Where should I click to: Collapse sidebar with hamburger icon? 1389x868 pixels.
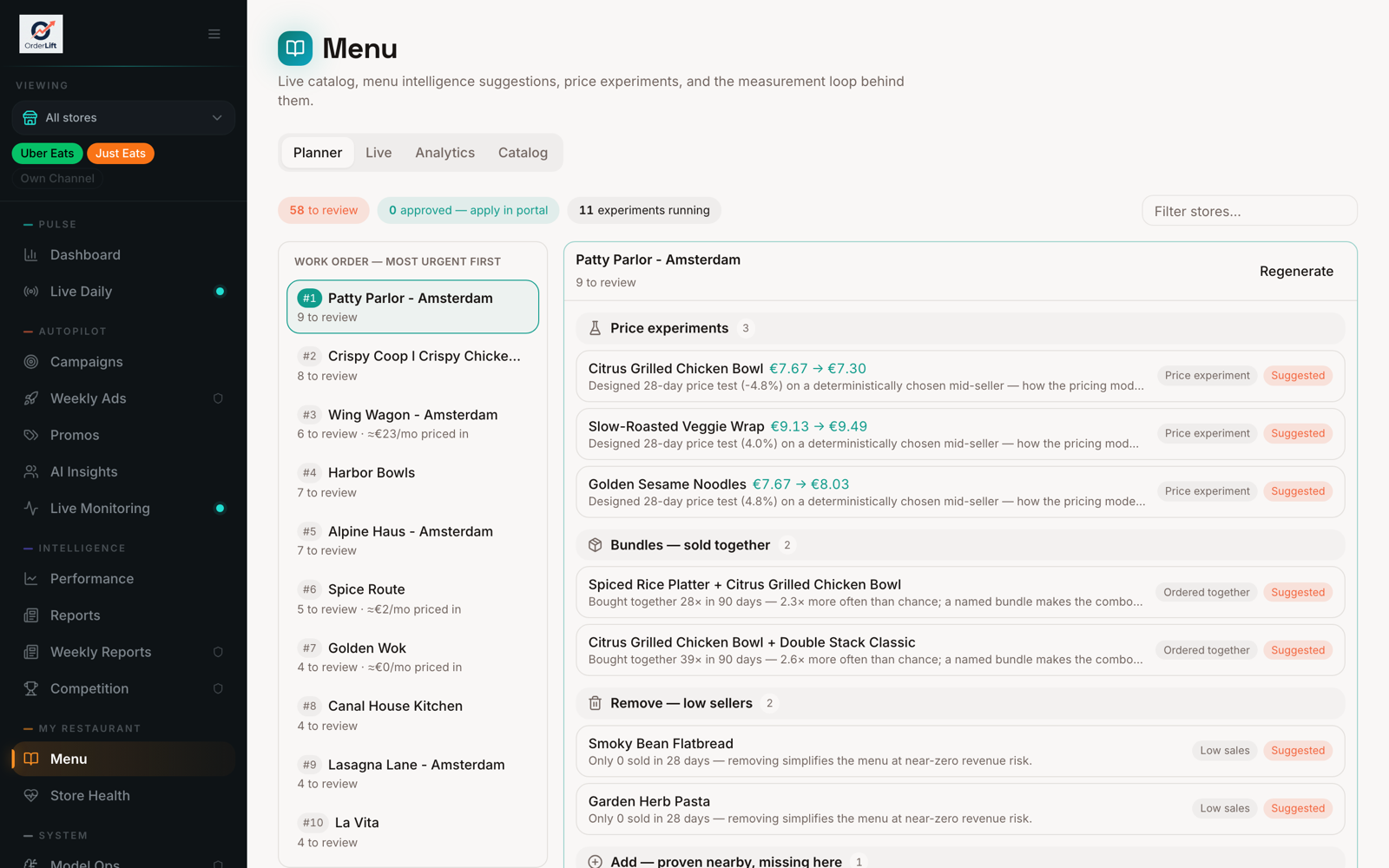point(214,34)
